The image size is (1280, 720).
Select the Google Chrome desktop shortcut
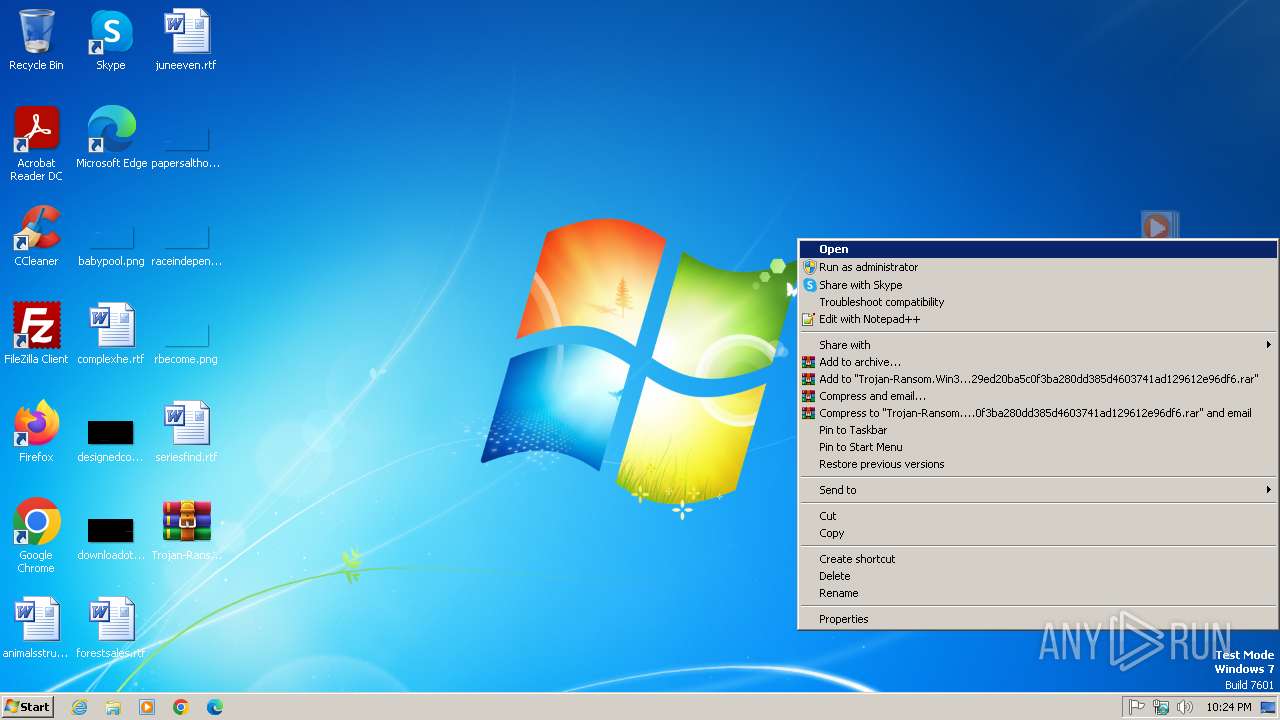(x=36, y=536)
